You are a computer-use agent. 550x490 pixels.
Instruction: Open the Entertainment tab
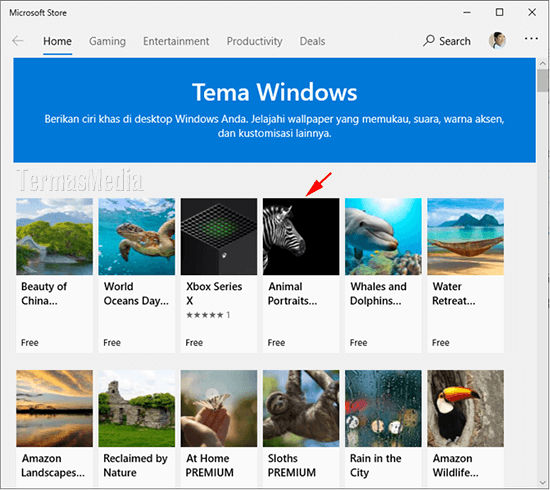tap(176, 41)
